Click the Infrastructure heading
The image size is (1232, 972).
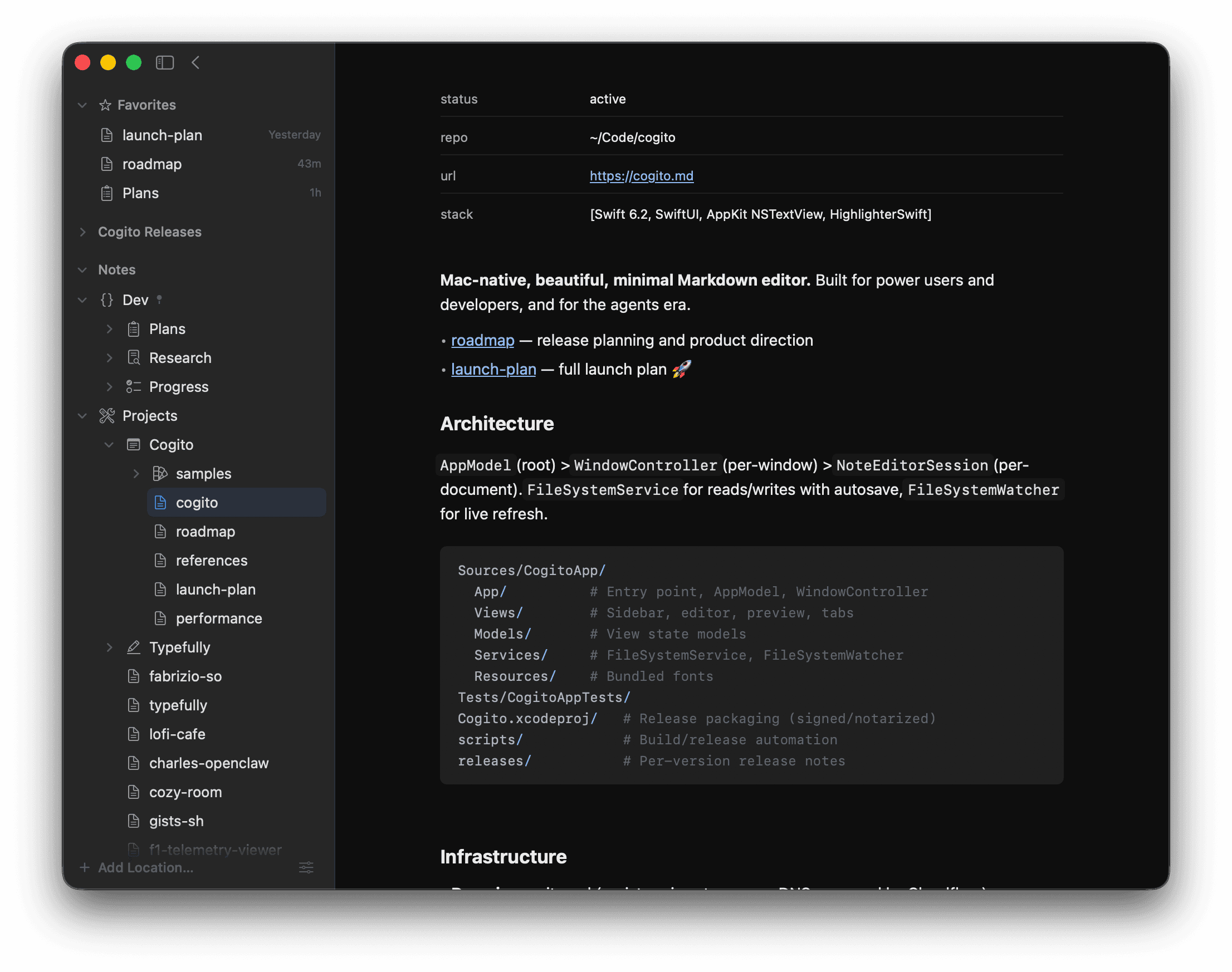tap(503, 856)
